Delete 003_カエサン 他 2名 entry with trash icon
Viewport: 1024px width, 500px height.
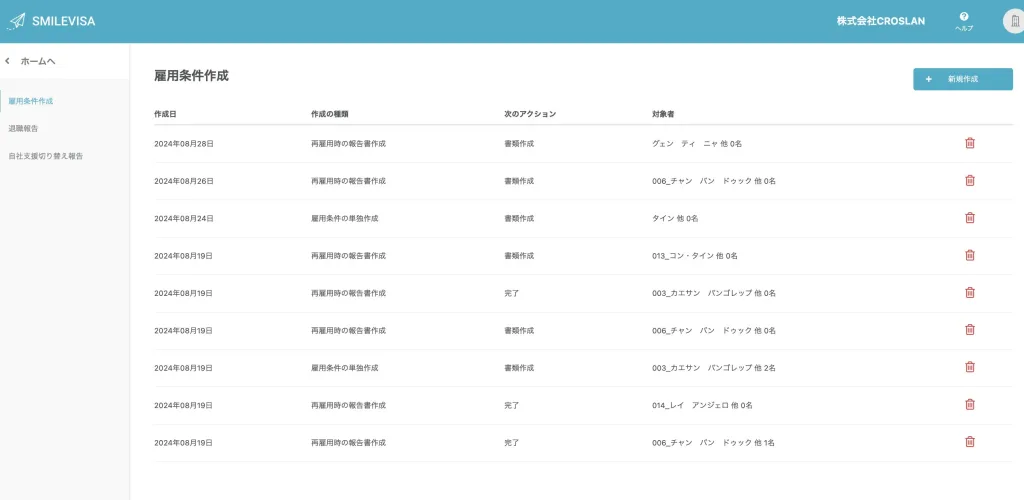[969, 367]
